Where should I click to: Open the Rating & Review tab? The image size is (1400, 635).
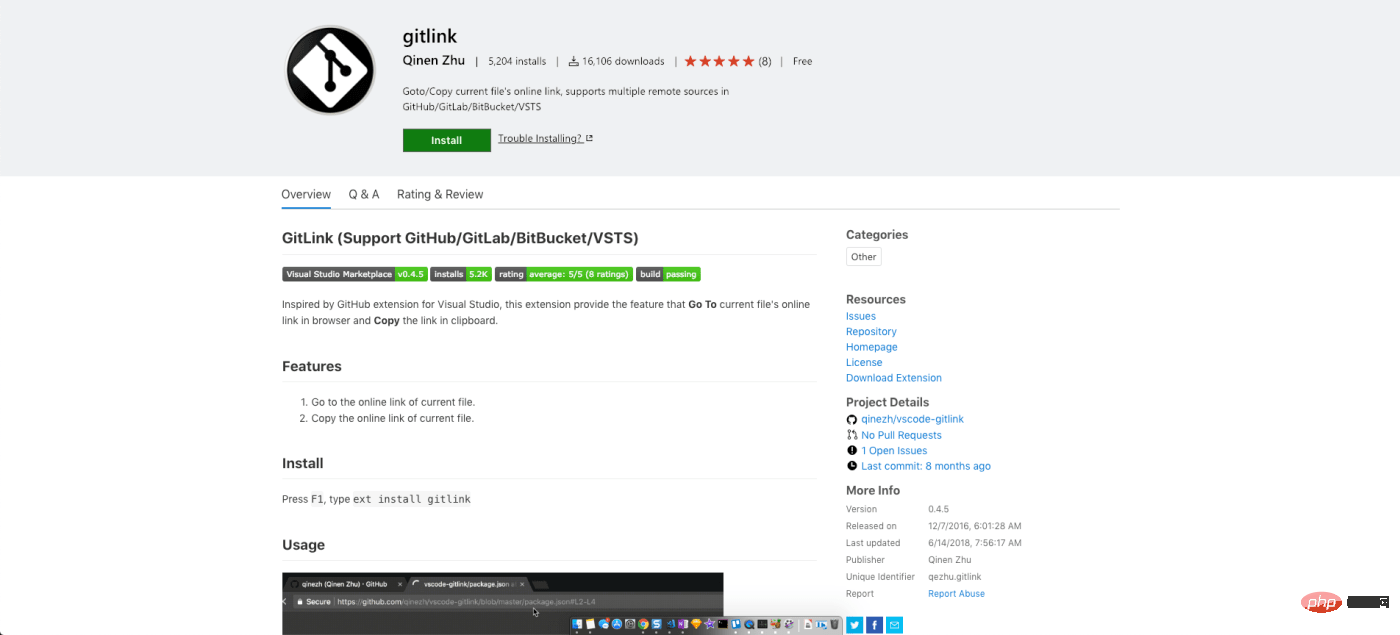(x=440, y=194)
